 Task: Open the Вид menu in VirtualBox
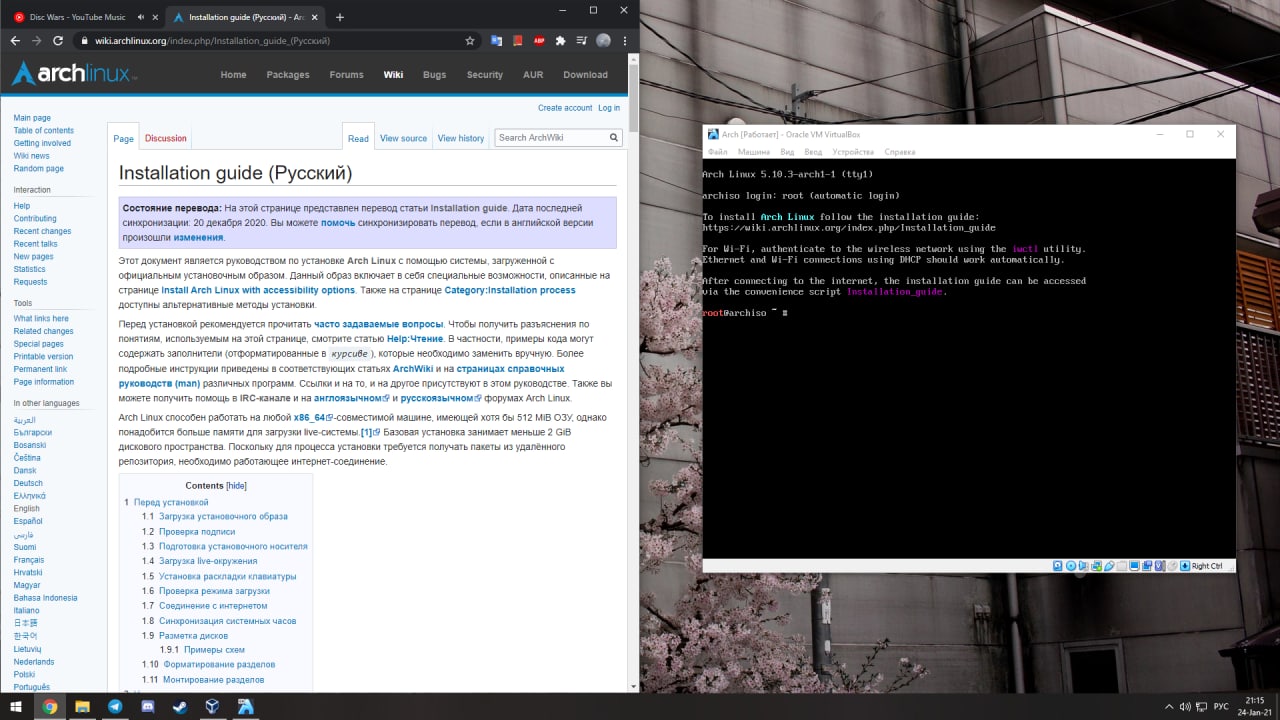[x=787, y=152]
